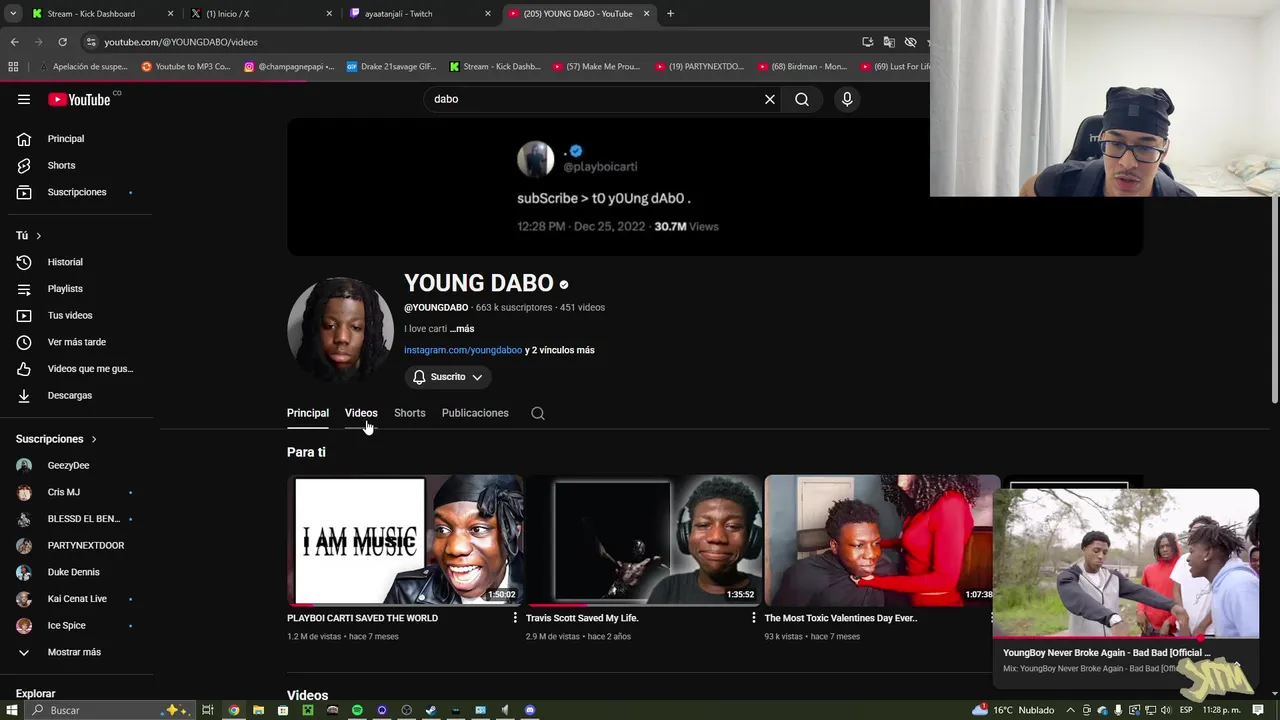Open a new browser tab
1280x720 pixels.
(x=670, y=14)
